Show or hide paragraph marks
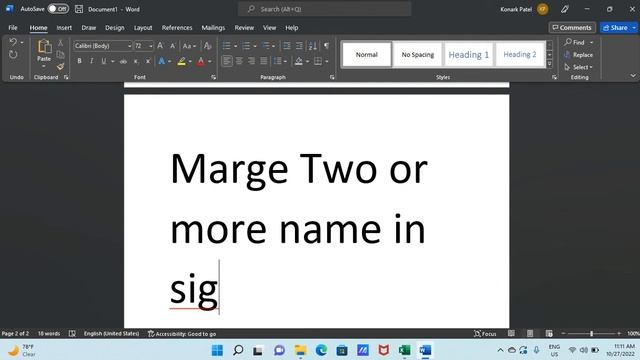 327,46
